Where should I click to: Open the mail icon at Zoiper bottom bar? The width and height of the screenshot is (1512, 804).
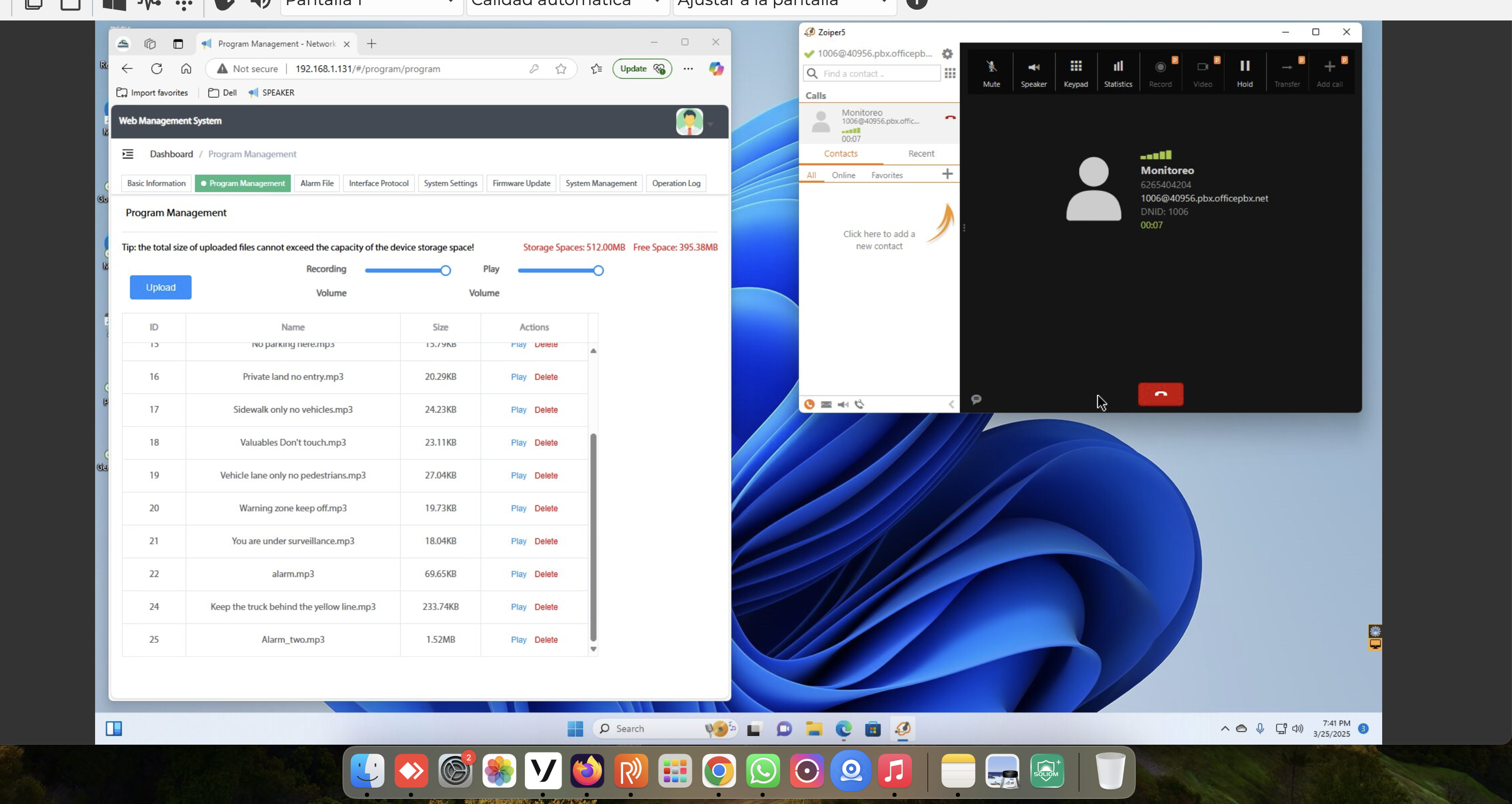[x=826, y=404]
